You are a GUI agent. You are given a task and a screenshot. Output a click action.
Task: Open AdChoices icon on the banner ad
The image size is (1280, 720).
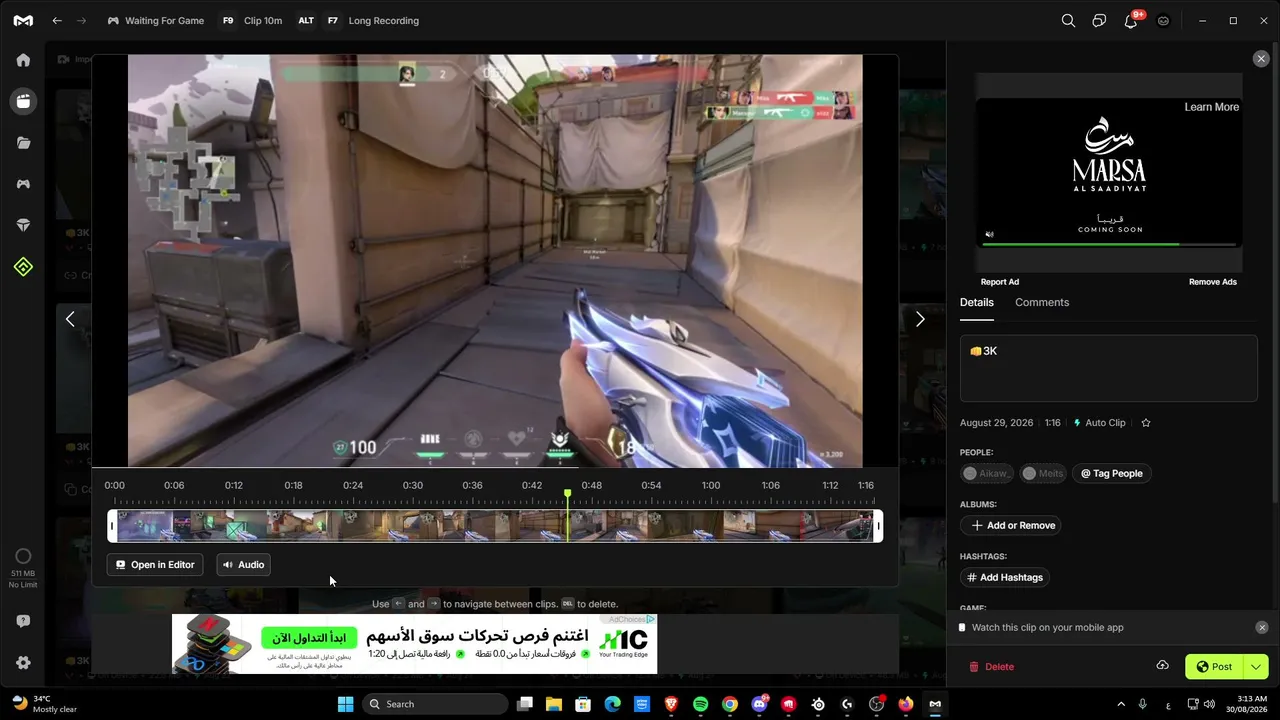651,620
